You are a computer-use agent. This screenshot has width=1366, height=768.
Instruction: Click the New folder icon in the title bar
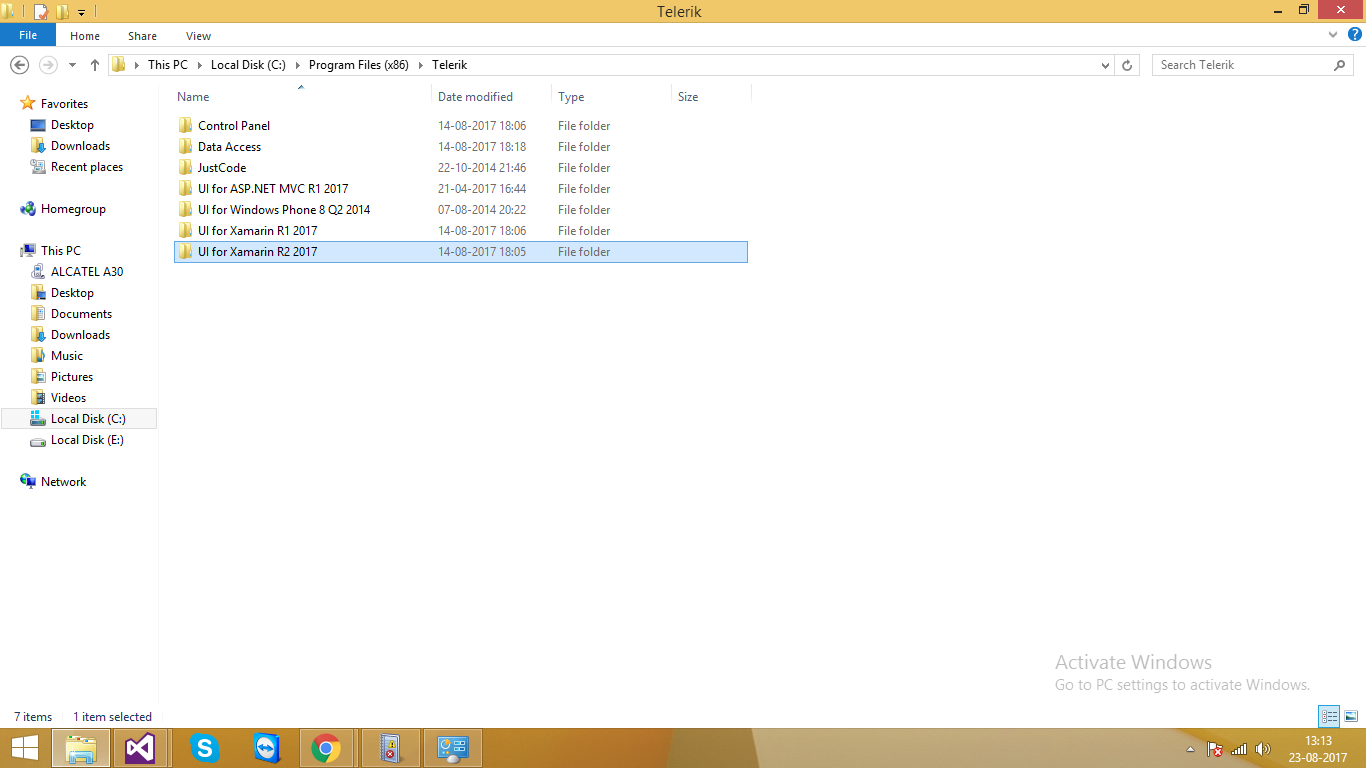click(63, 11)
